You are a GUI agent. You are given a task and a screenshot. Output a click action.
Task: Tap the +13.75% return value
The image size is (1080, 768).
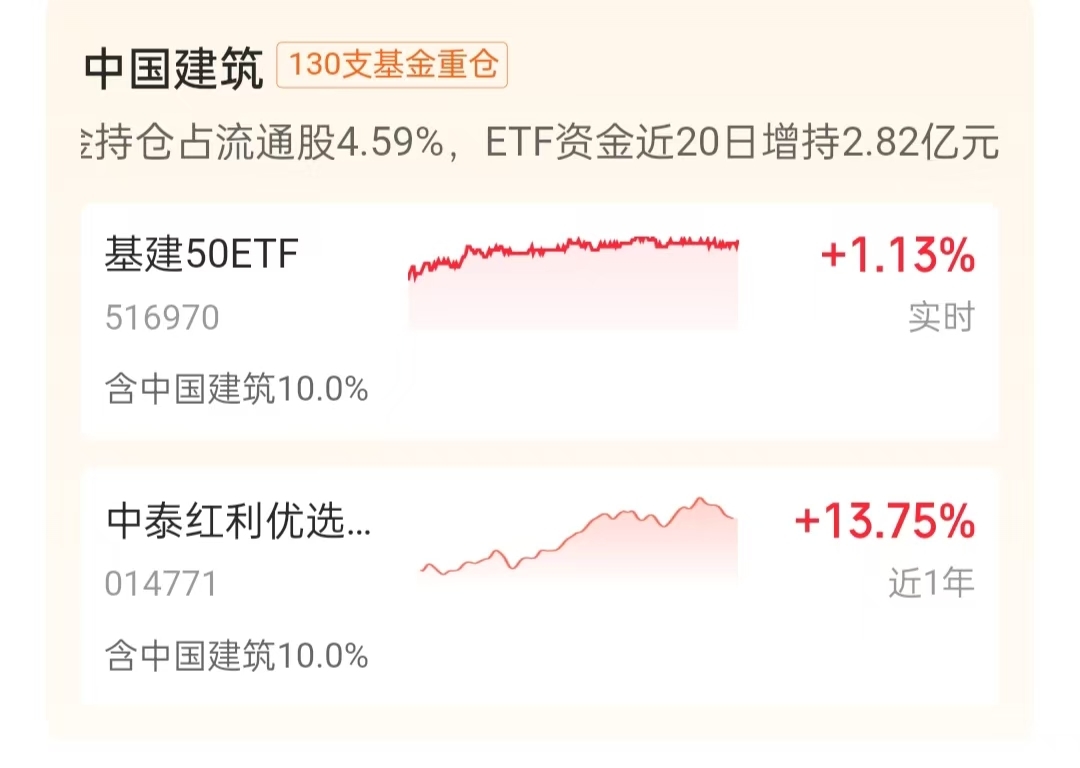tap(884, 521)
